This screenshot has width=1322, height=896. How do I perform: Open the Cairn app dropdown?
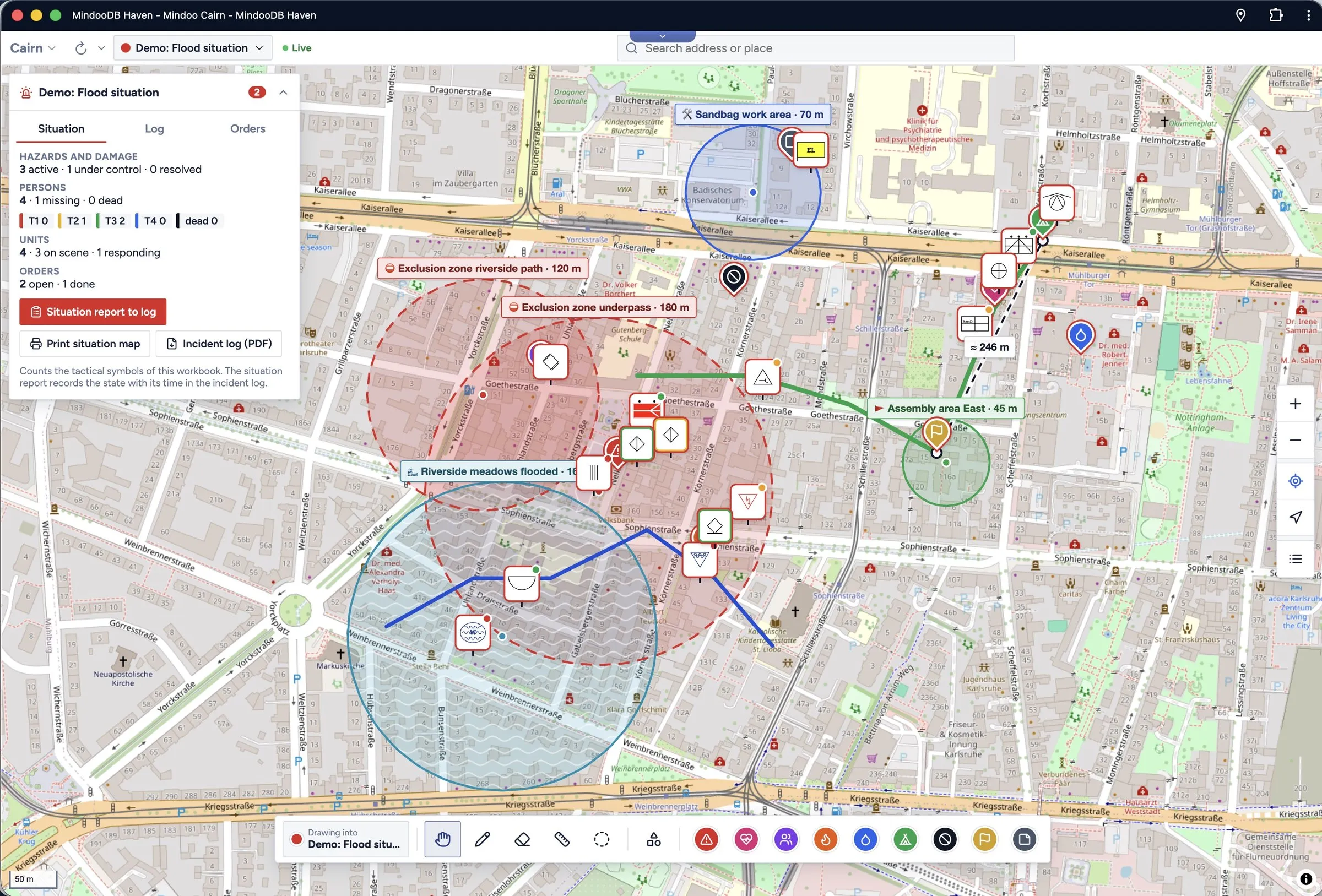coord(32,48)
